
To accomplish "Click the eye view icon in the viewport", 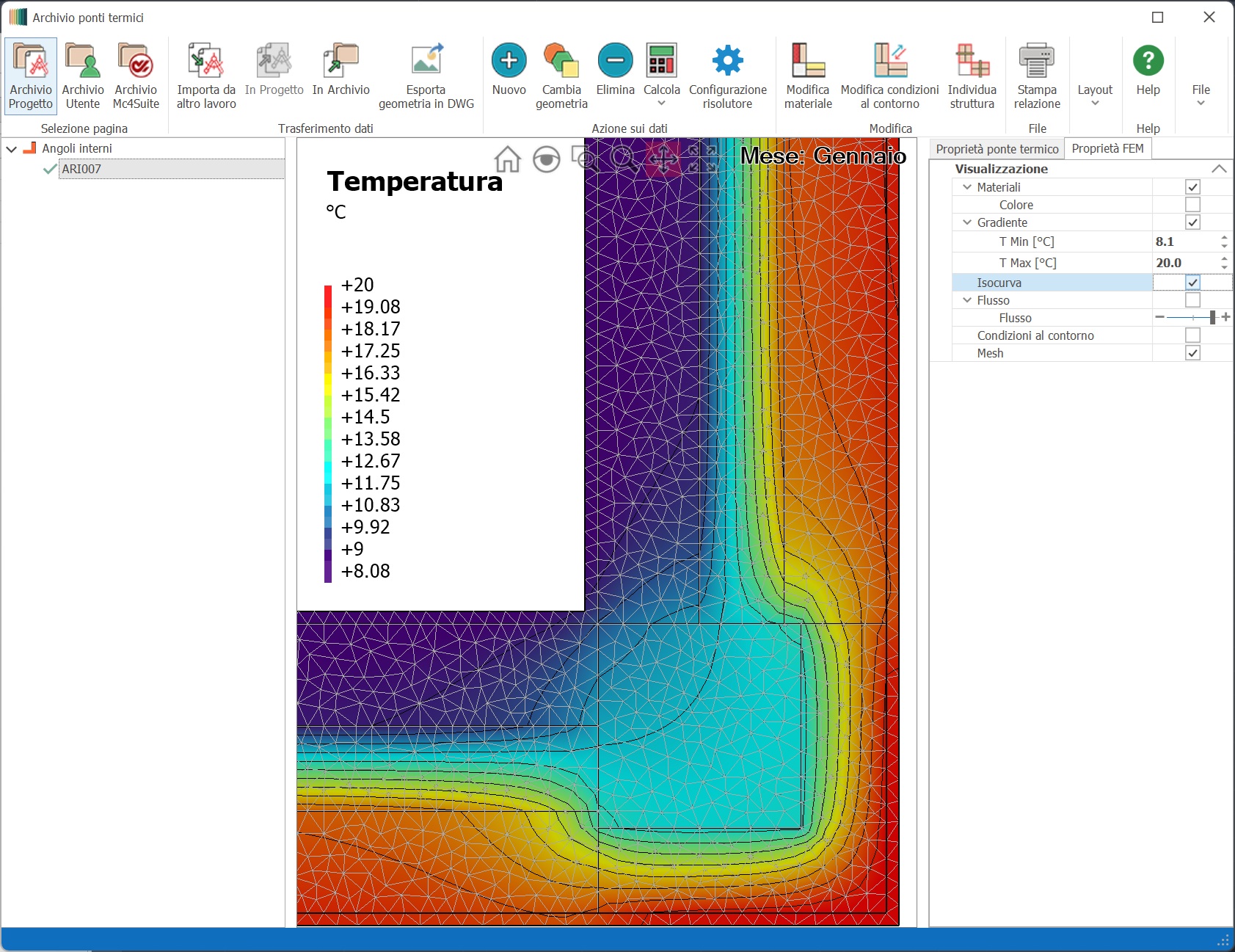I will click(x=546, y=159).
